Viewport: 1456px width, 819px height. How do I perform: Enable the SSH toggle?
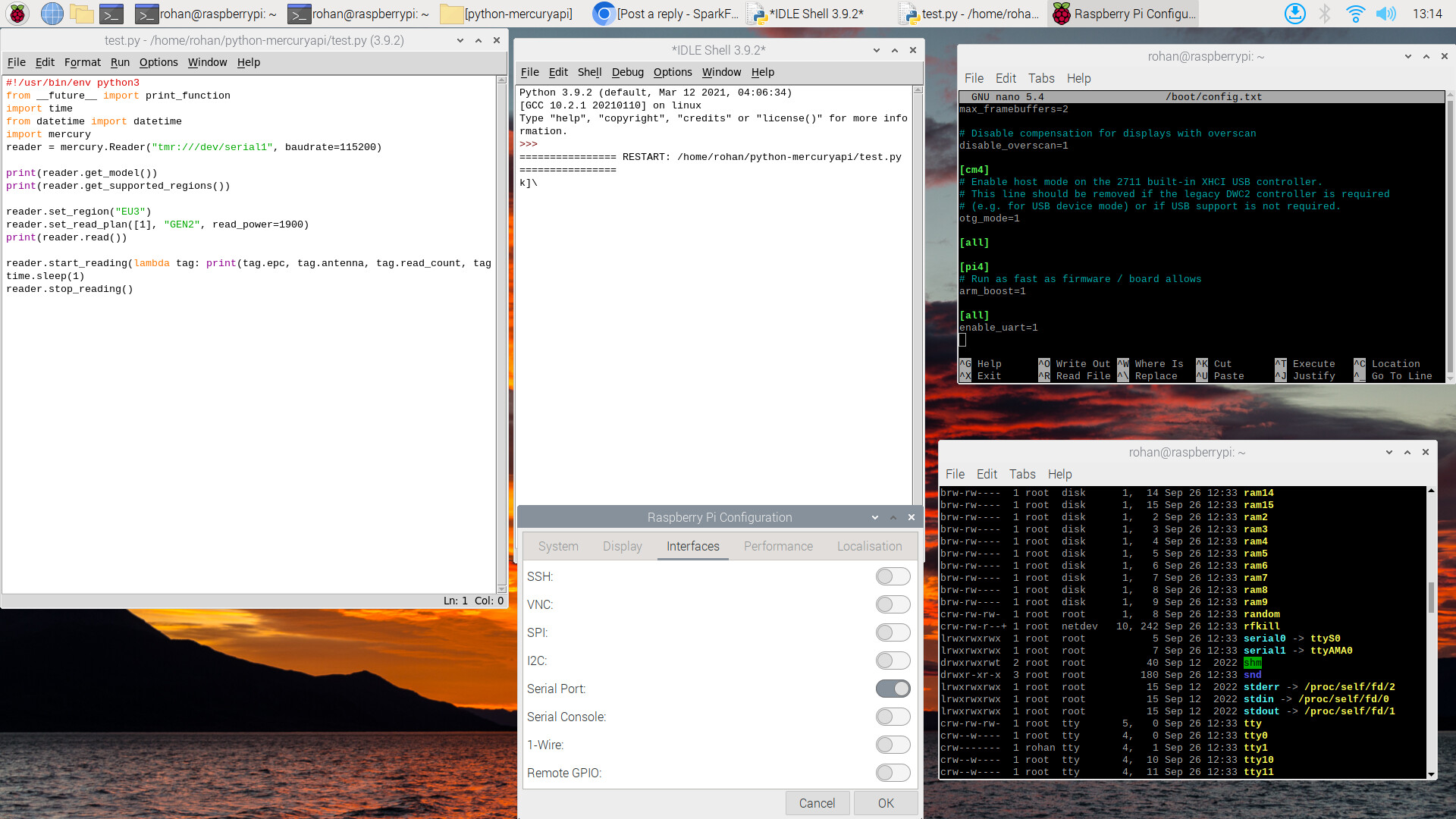pos(893,576)
